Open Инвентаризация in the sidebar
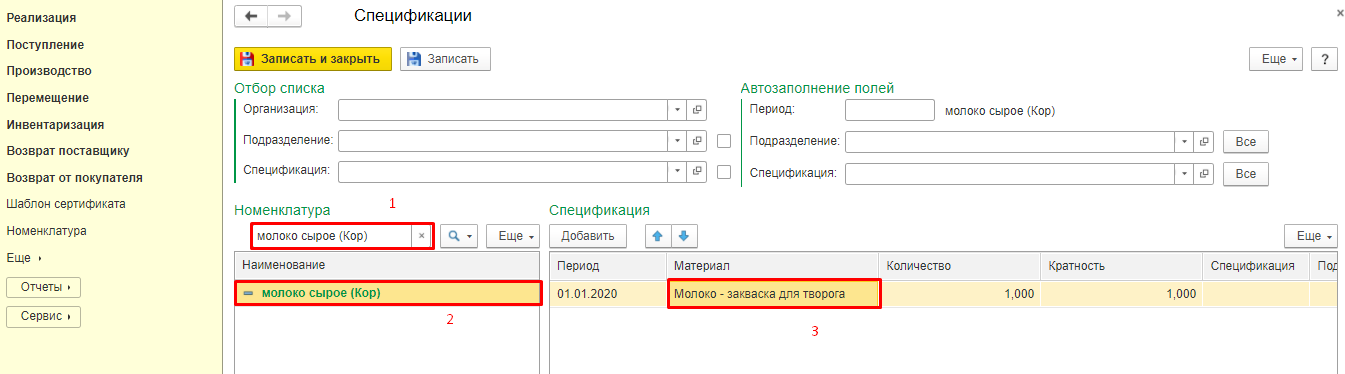Screen dimensions: 1345x374 56,125
